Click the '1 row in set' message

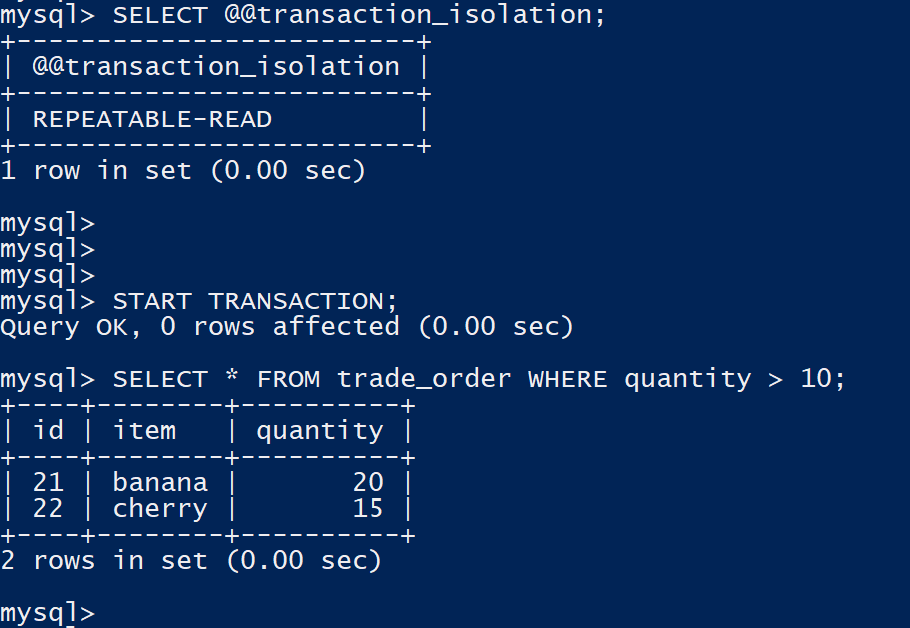pos(183,171)
